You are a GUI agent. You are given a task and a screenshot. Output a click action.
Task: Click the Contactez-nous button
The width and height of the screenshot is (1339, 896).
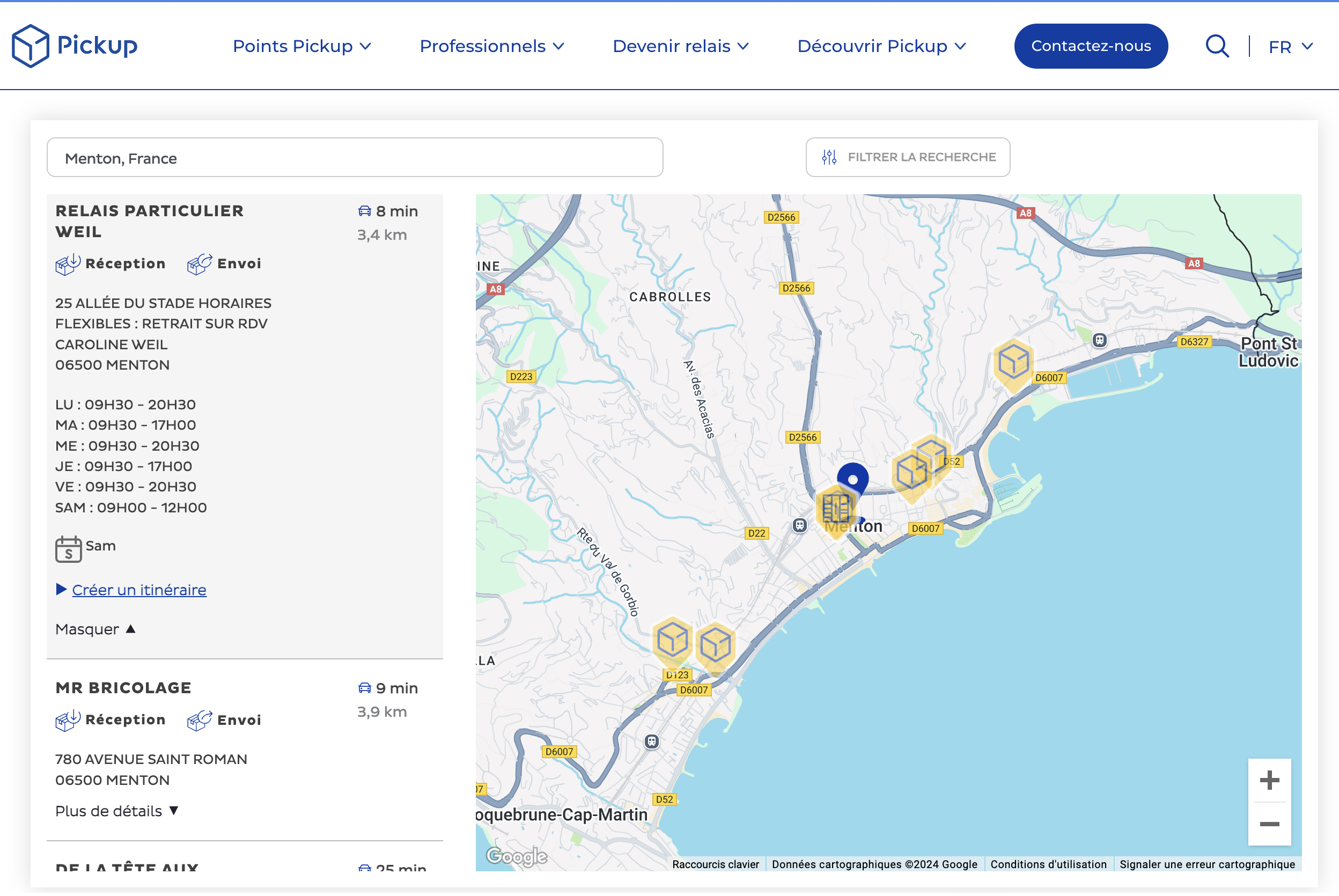(x=1091, y=46)
